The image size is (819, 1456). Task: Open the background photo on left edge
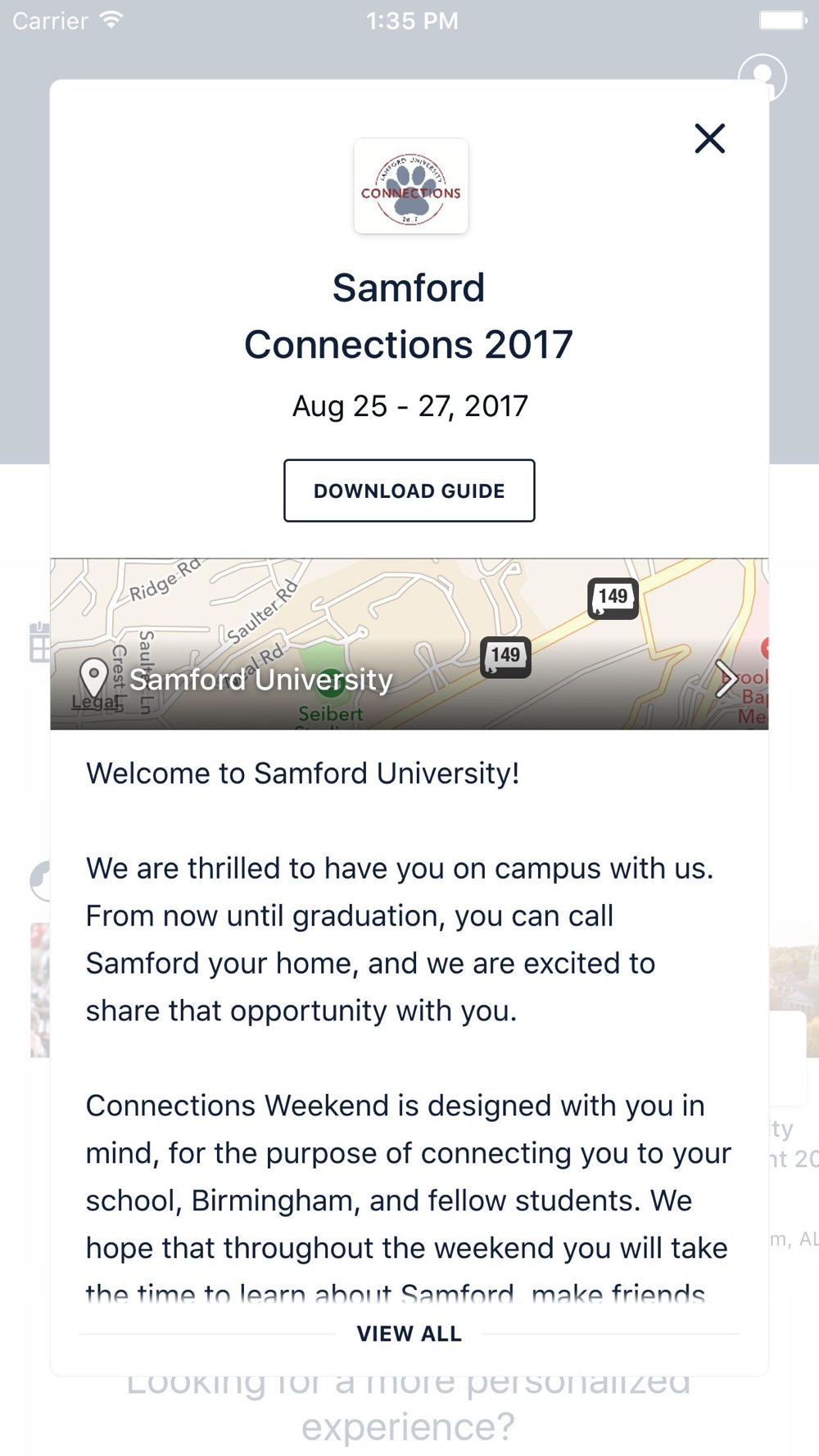pyautogui.click(x=40, y=990)
